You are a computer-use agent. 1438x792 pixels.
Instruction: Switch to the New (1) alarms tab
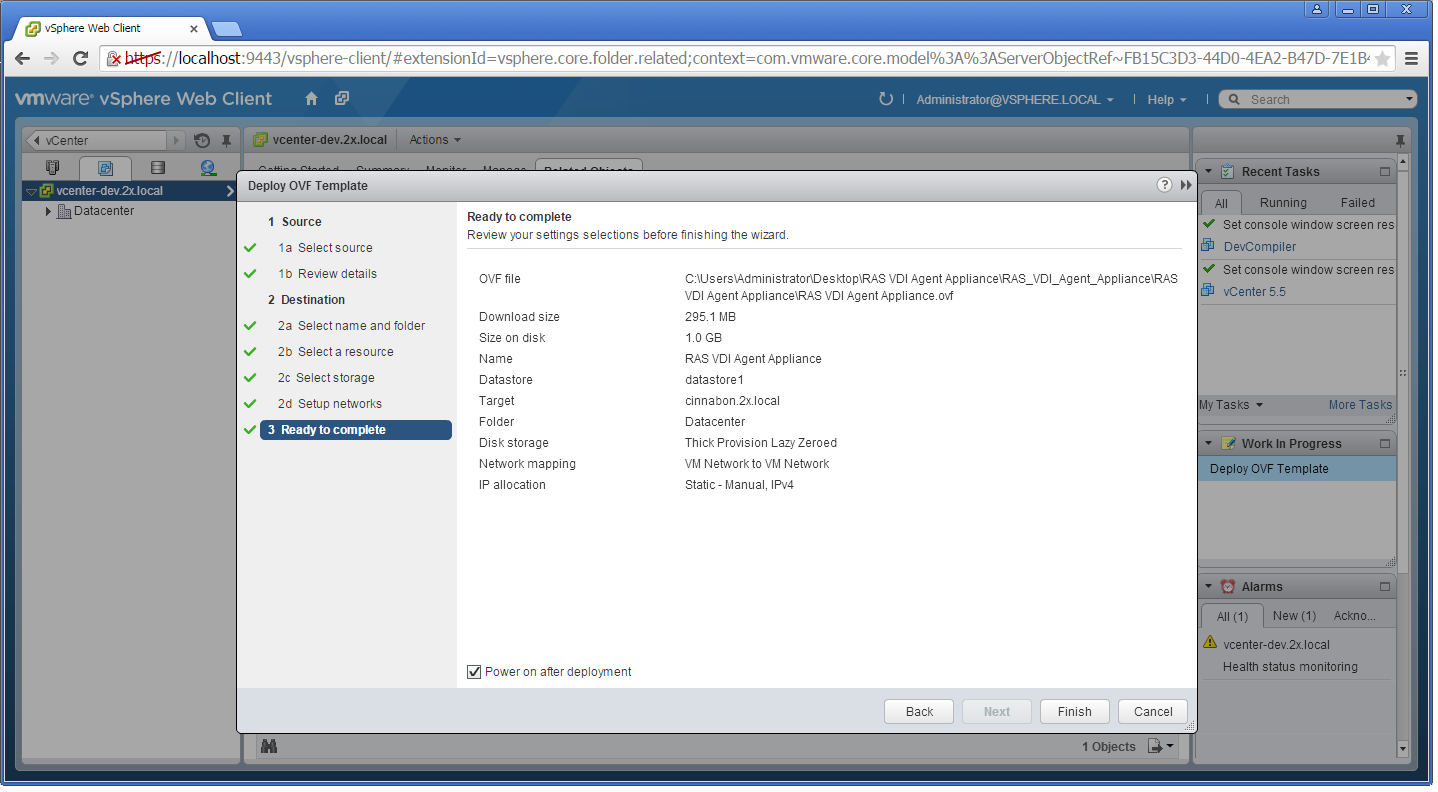tap(1294, 616)
